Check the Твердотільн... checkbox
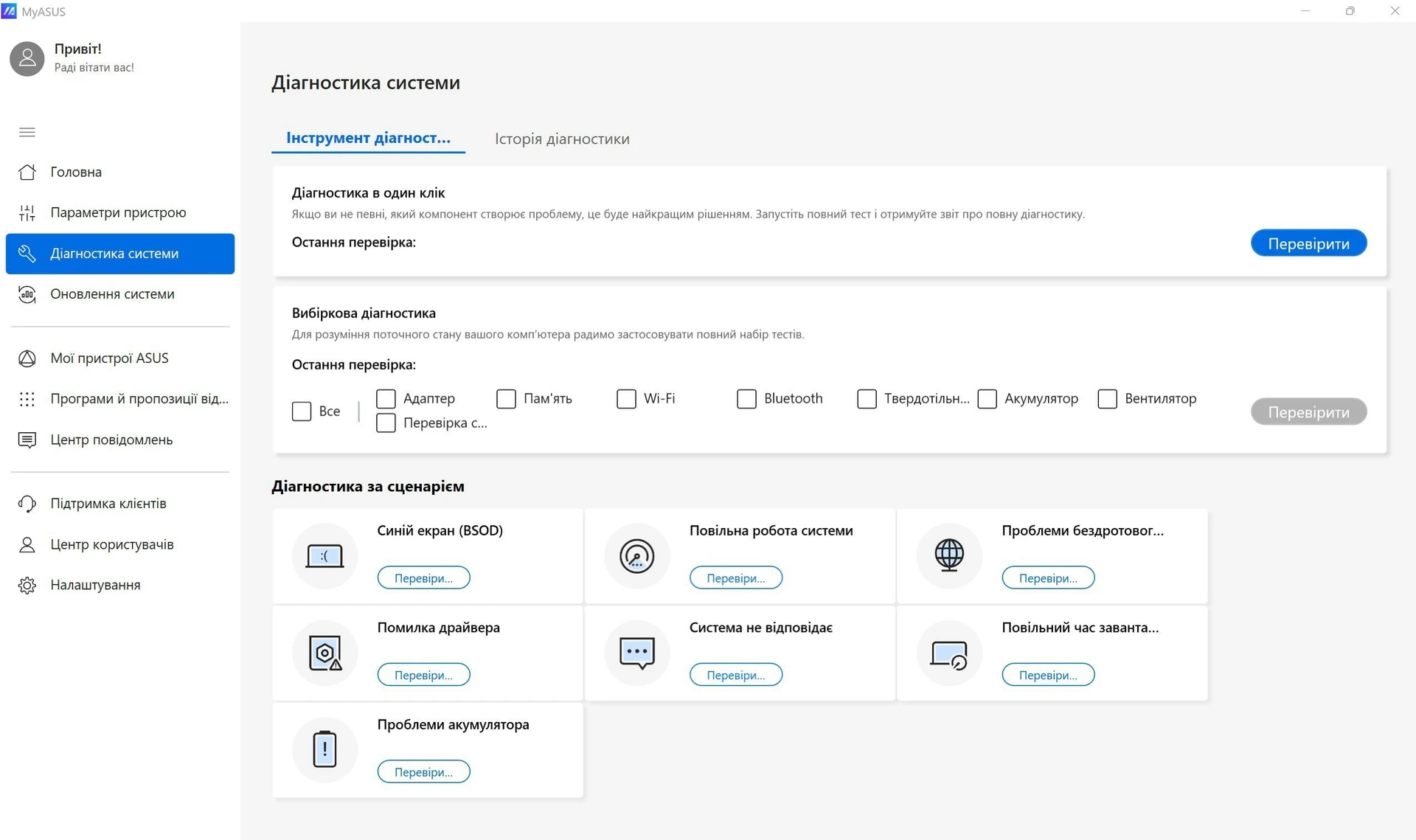This screenshot has height=840, width=1416. [867, 398]
